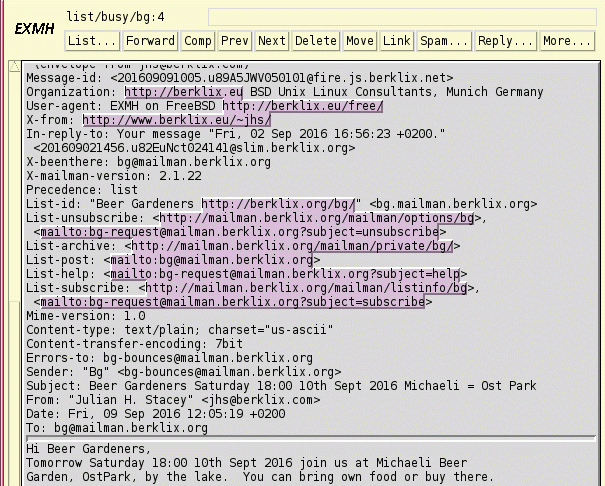605x486 pixels.
Task: Open the Spam... menu
Action: tap(443, 41)
